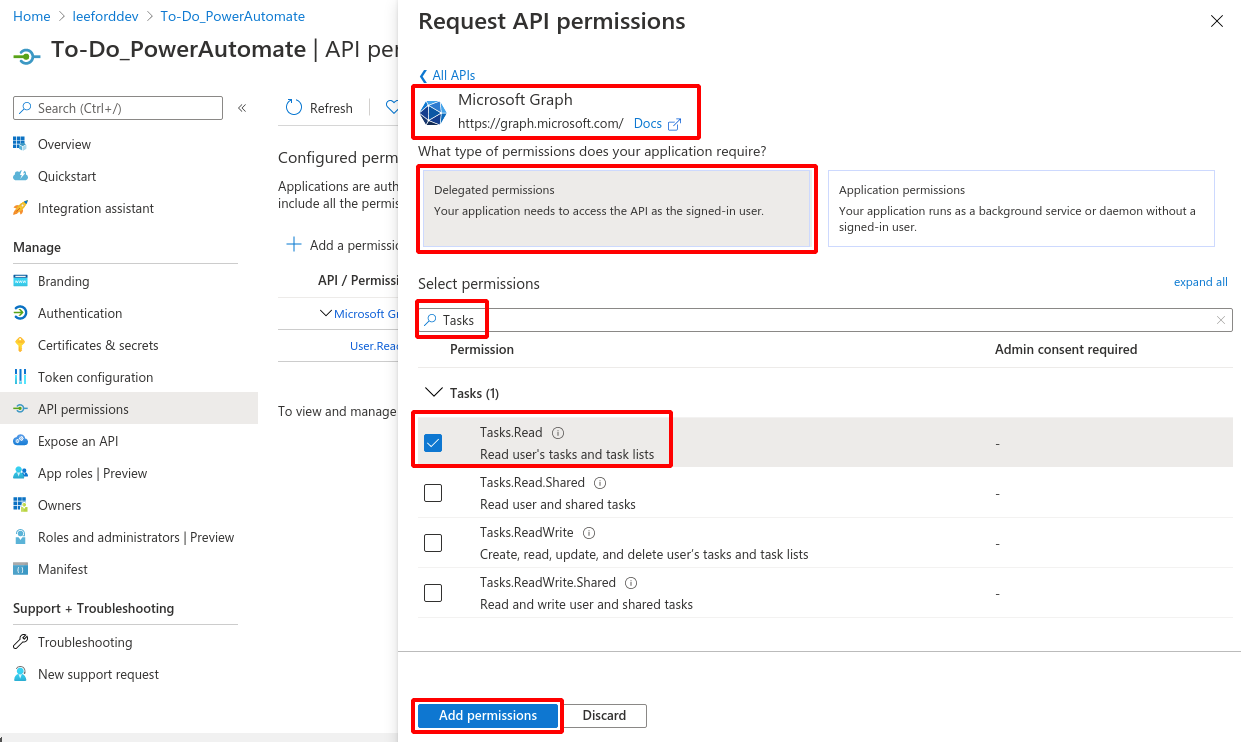Viewport: 1241px width, 742px height.
Task: Click the Microsoft Graph logo icon
Action: click(x=433, y=113)
